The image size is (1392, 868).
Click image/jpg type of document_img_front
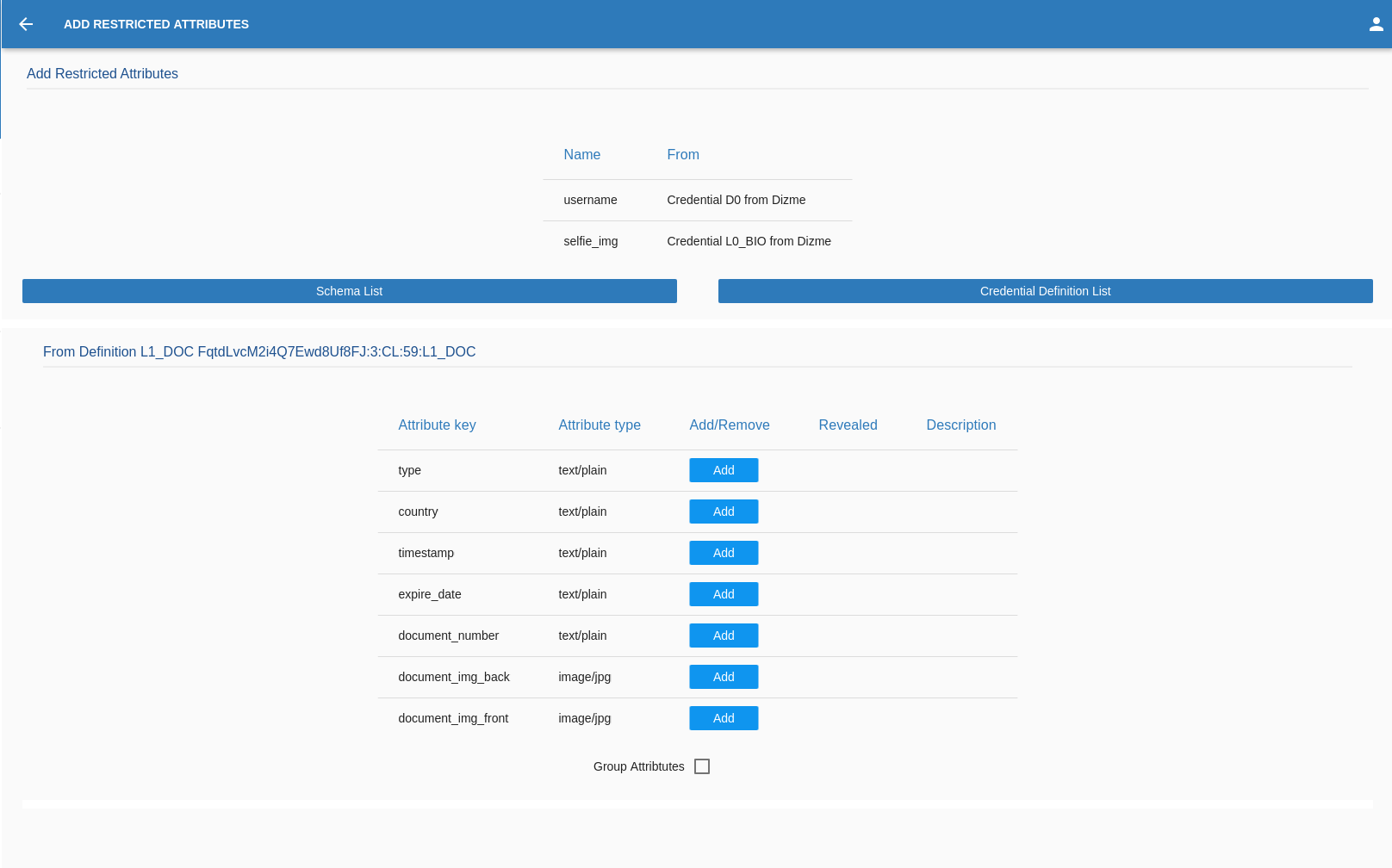pos(584,718)
